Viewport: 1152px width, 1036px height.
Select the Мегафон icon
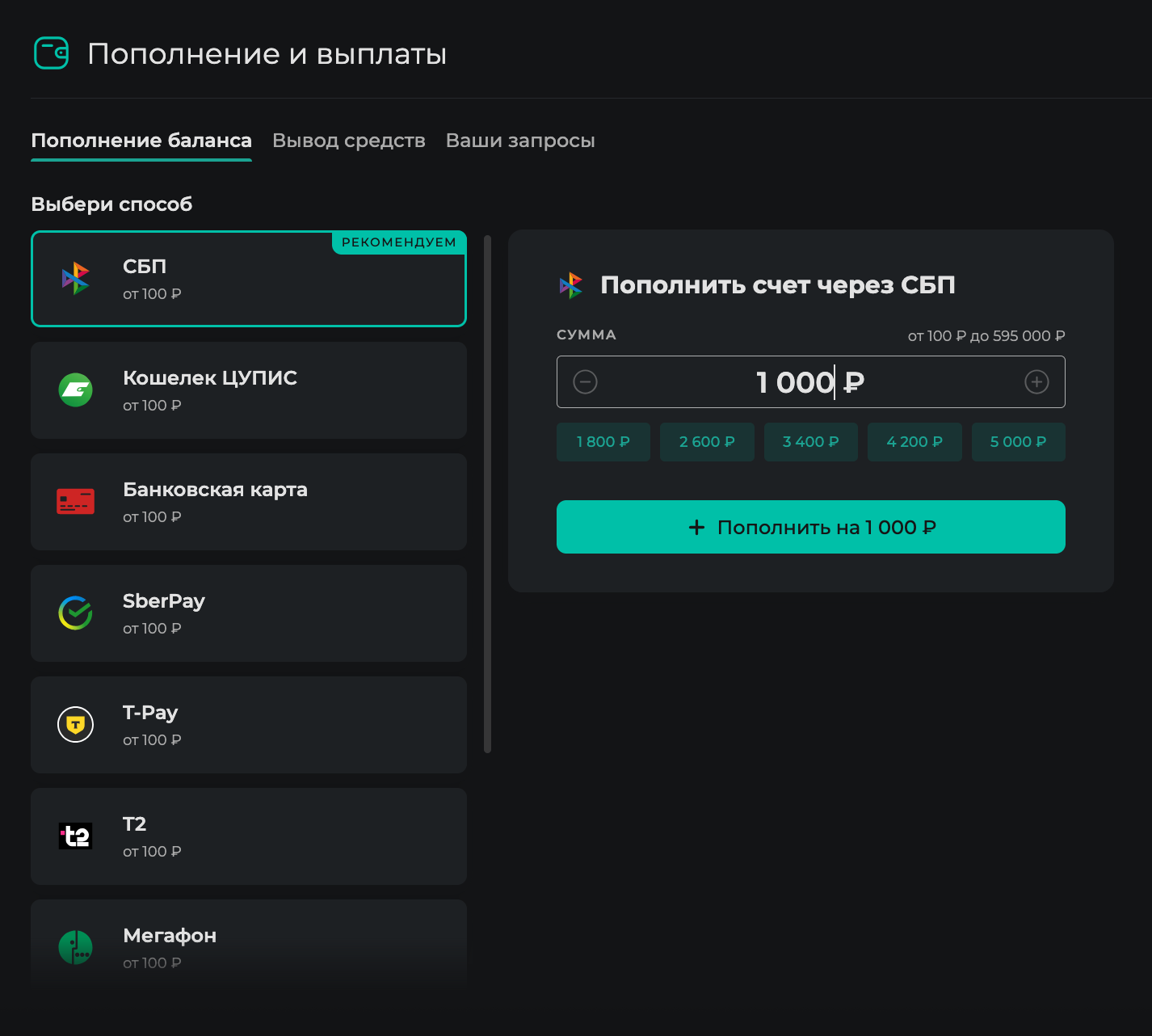pos(75,947)
